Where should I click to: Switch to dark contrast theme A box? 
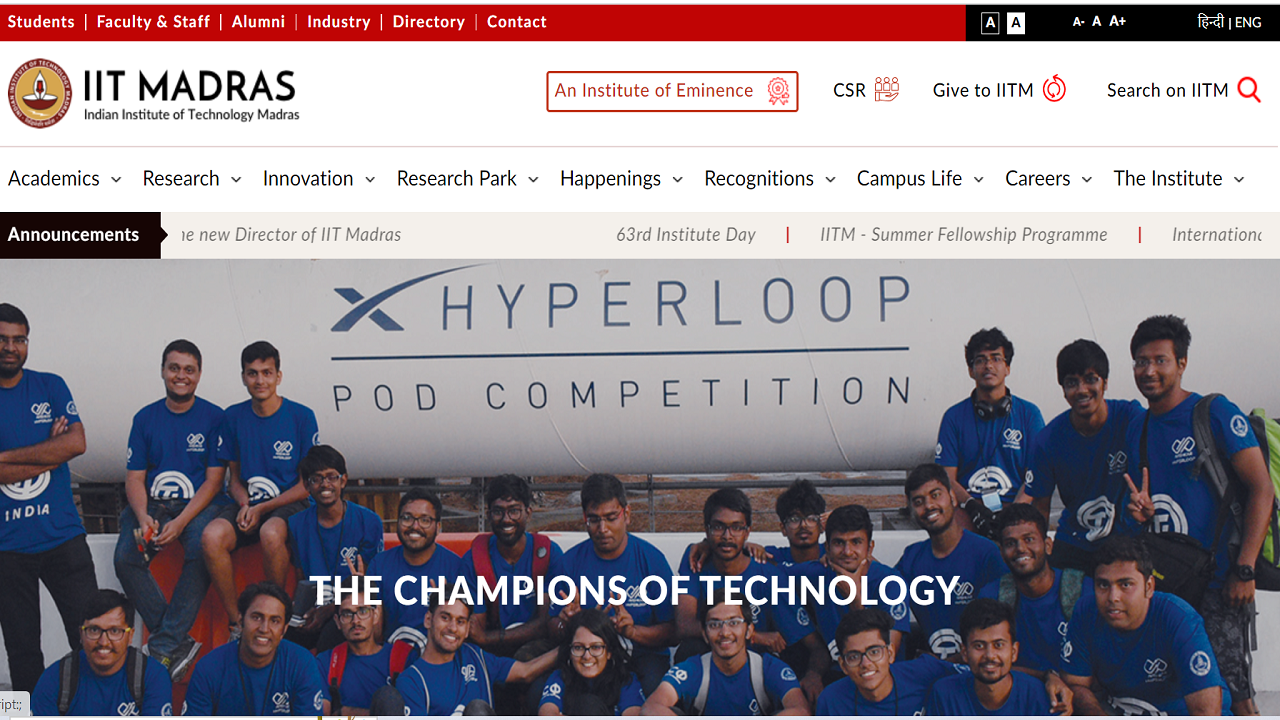click(x=990, y=23)
